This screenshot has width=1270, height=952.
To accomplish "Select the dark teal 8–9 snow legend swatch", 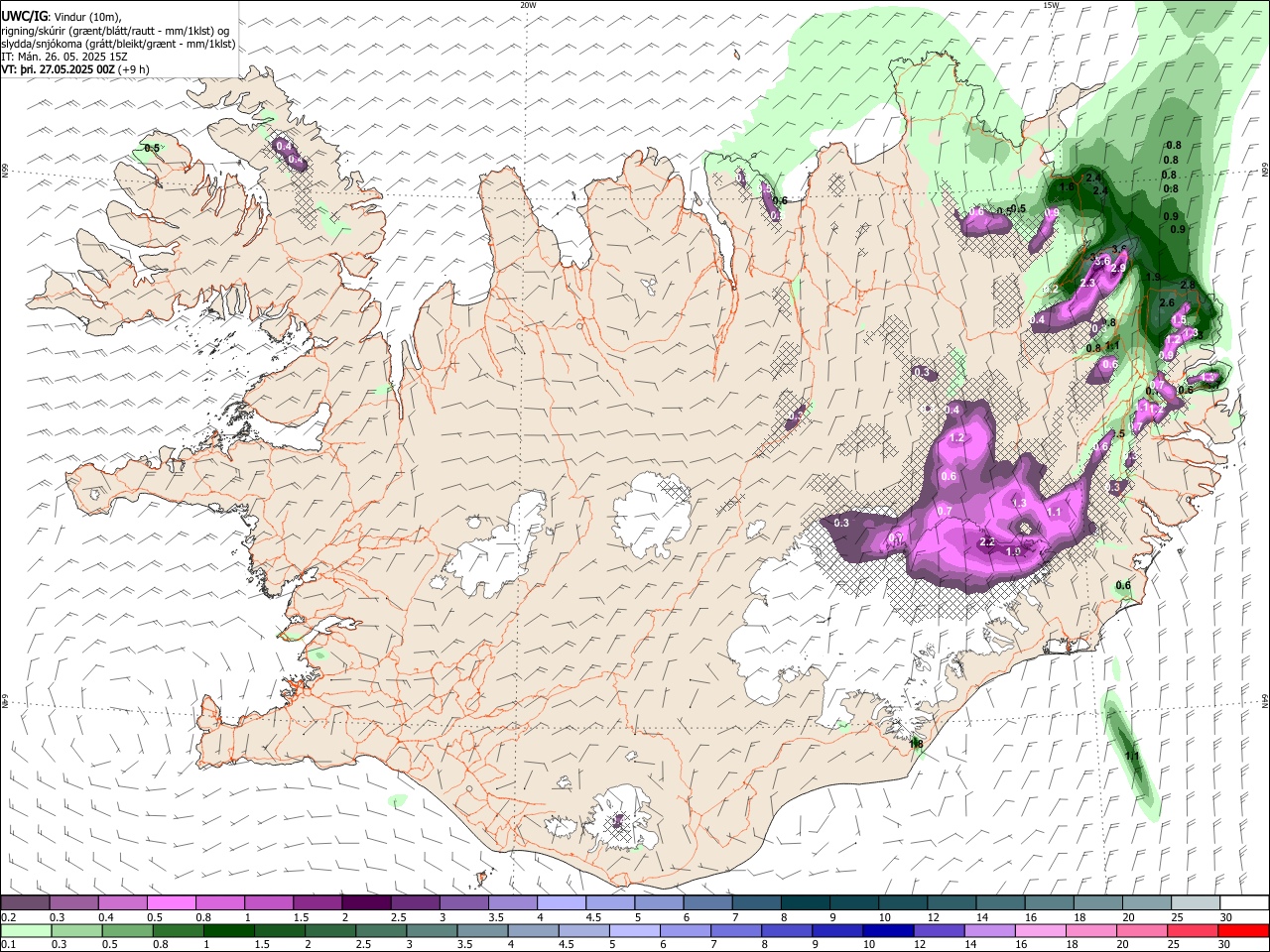I will tap(805, 903).
